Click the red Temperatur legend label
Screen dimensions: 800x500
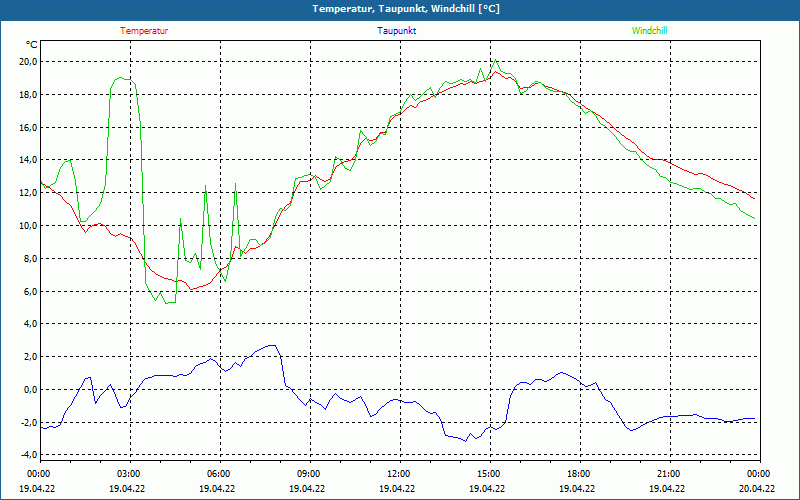144,31
